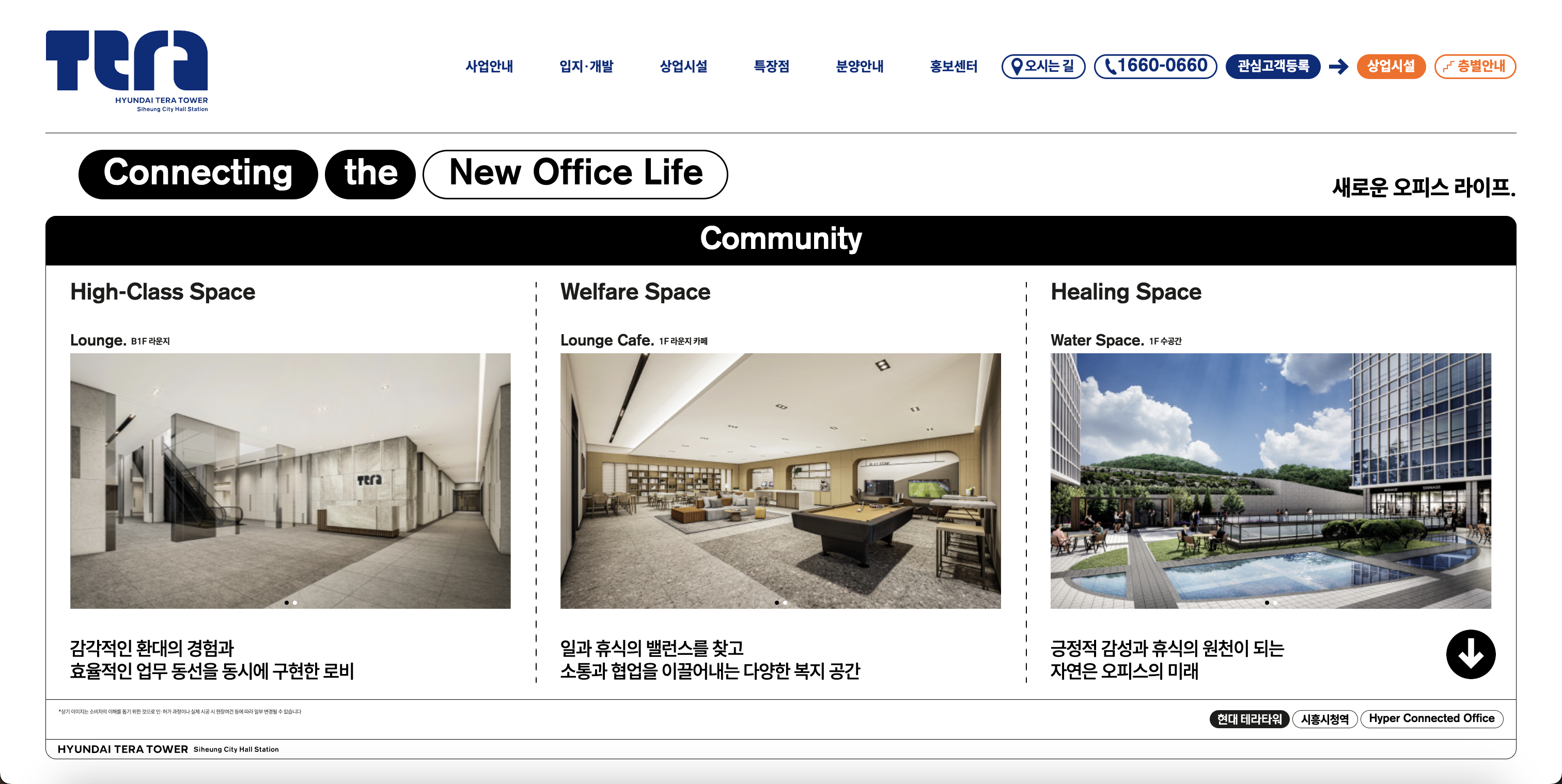This screenshot has width=1562, height=784.
Task: Select first slide dot under Lounge image
Action: click(x=286, y=603)
